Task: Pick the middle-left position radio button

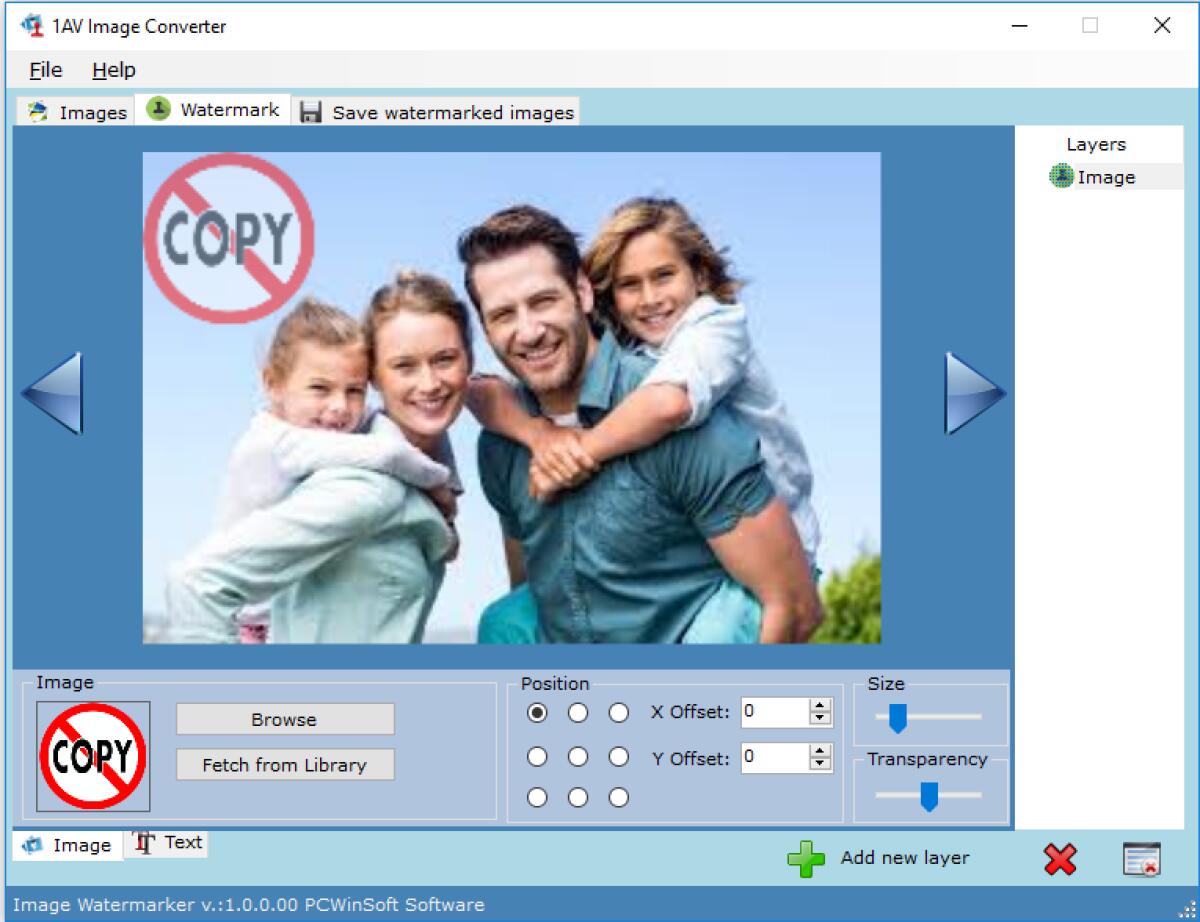Action: [537, 756]
